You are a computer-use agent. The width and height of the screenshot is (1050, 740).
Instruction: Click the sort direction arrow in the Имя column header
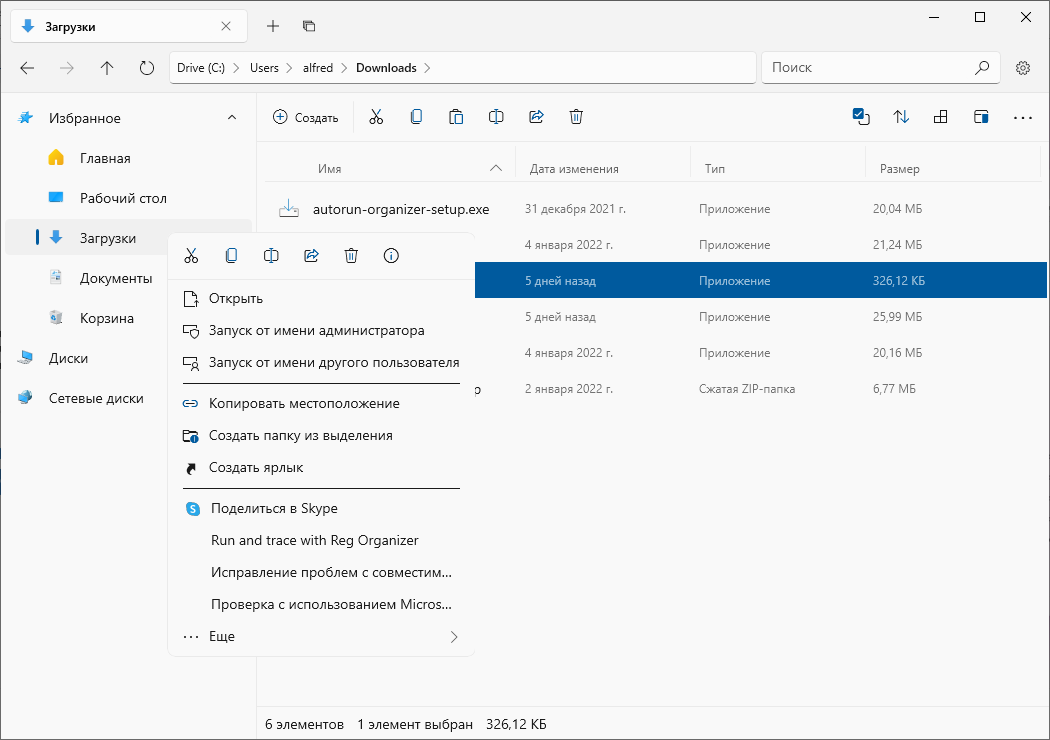[496, 168]
